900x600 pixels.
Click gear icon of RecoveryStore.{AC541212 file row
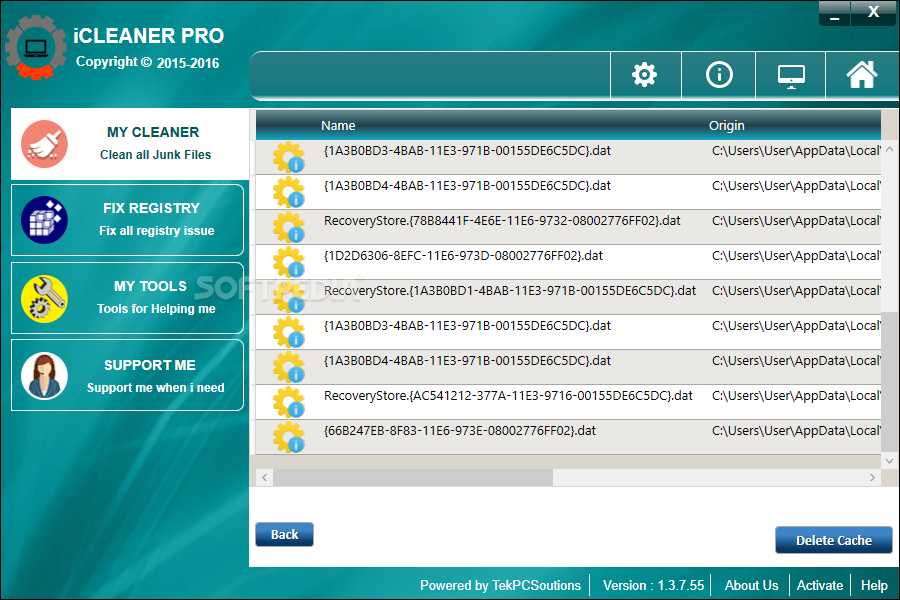(289, 402)
